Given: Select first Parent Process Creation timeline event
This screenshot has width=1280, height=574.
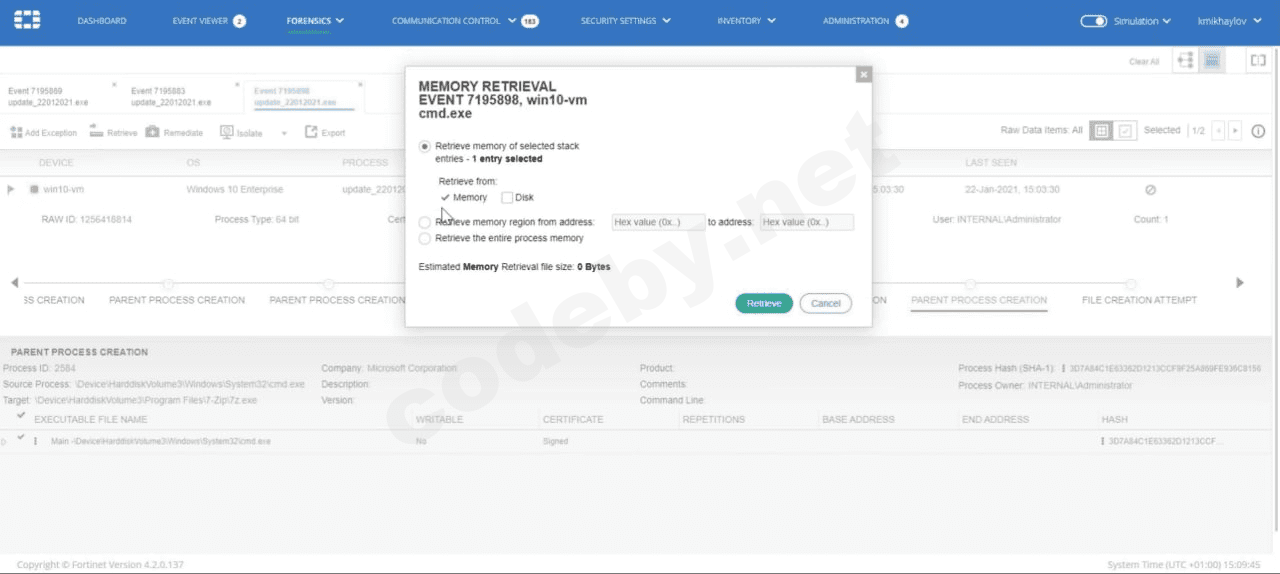Looking at the screenshot, I should point(177,300).
